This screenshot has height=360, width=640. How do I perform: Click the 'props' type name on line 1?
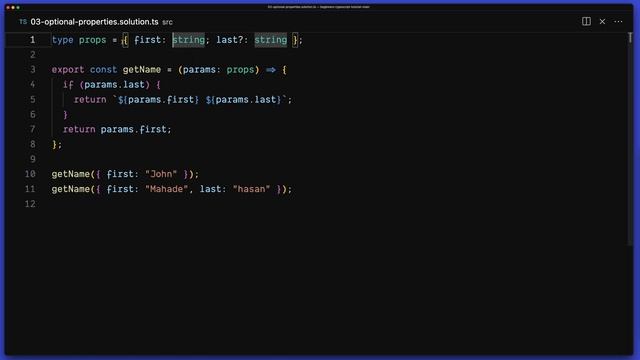(93, 40)
